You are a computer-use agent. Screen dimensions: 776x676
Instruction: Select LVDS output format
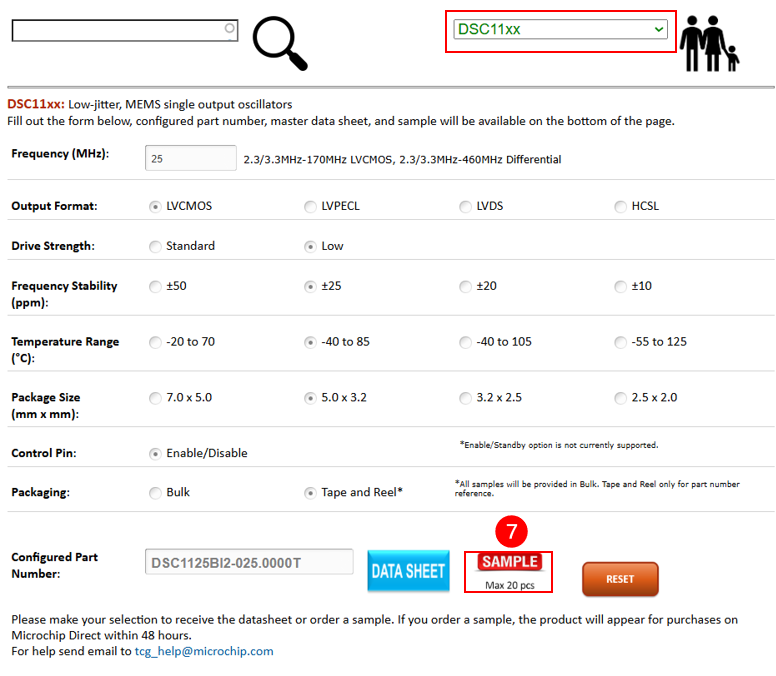pos(465,206)
